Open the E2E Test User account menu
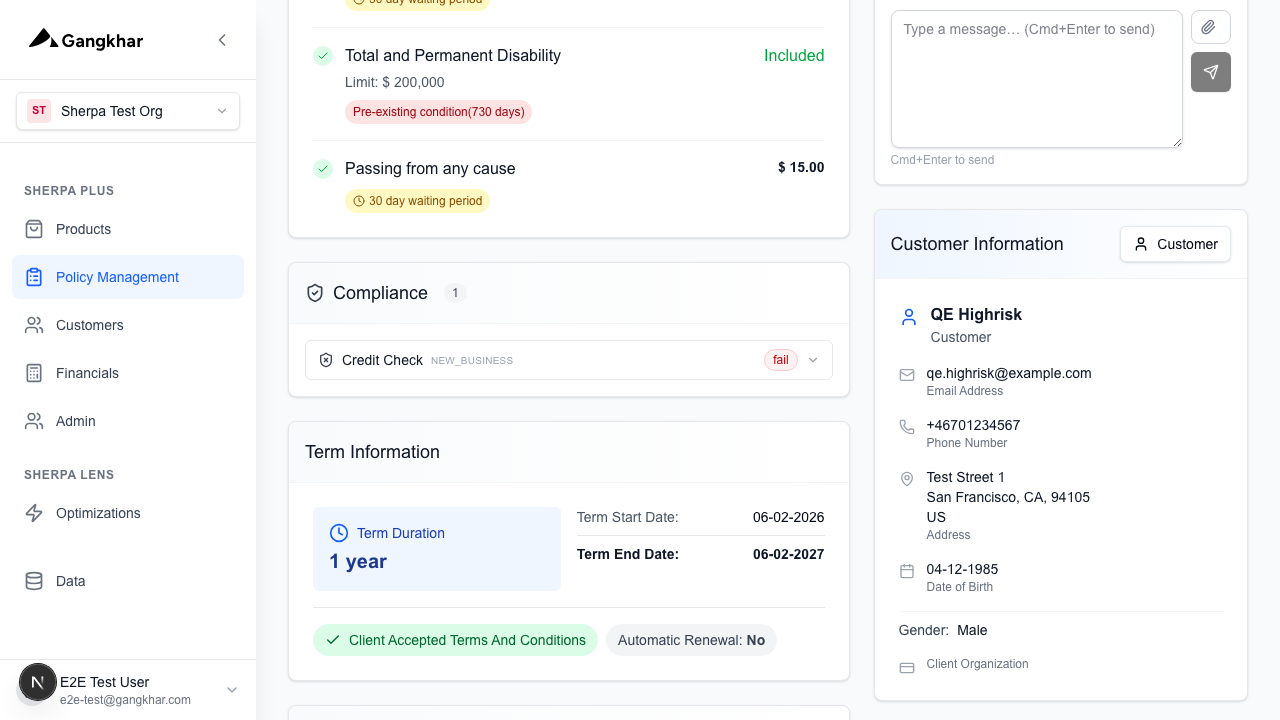1280x720 pixels. tap(128, 690)
